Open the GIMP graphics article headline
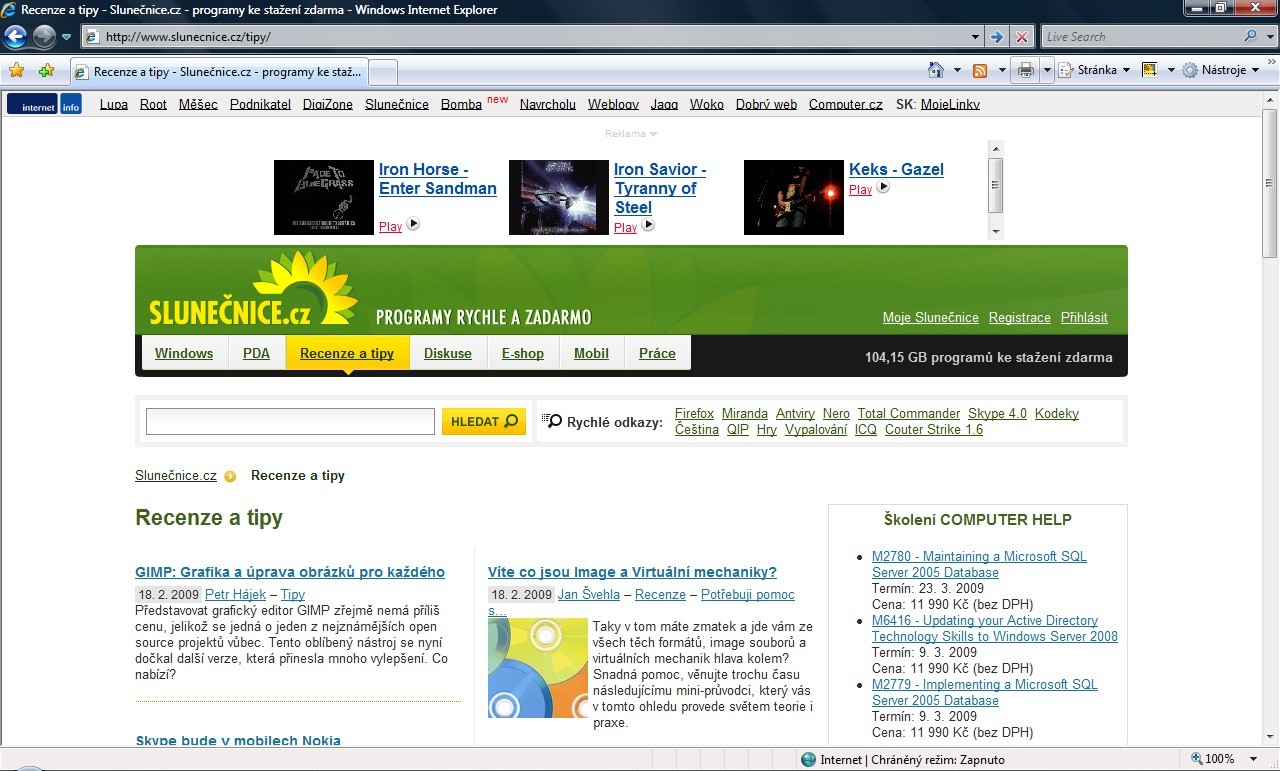 [x=290, y=572]
